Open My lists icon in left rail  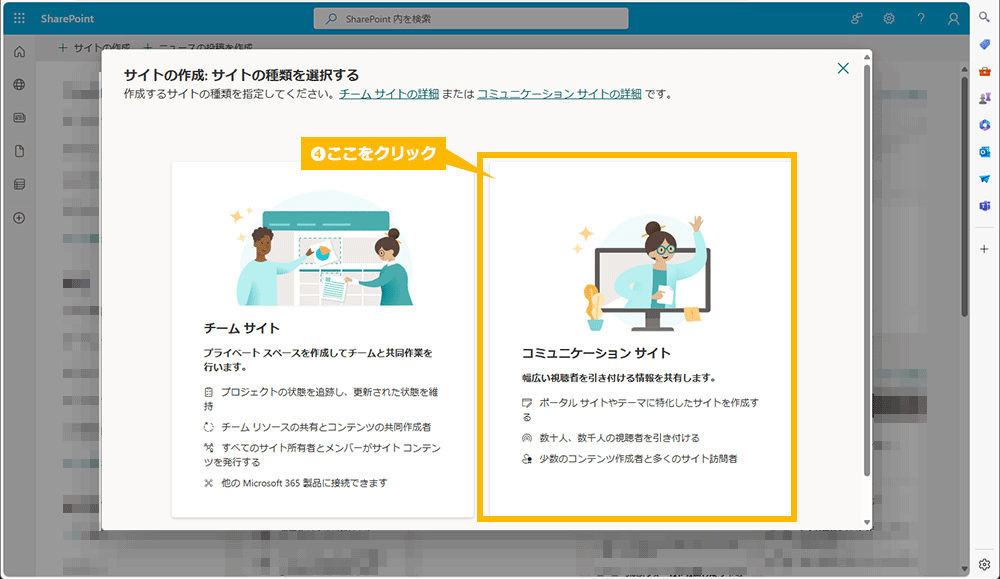[x=19, y=184]
